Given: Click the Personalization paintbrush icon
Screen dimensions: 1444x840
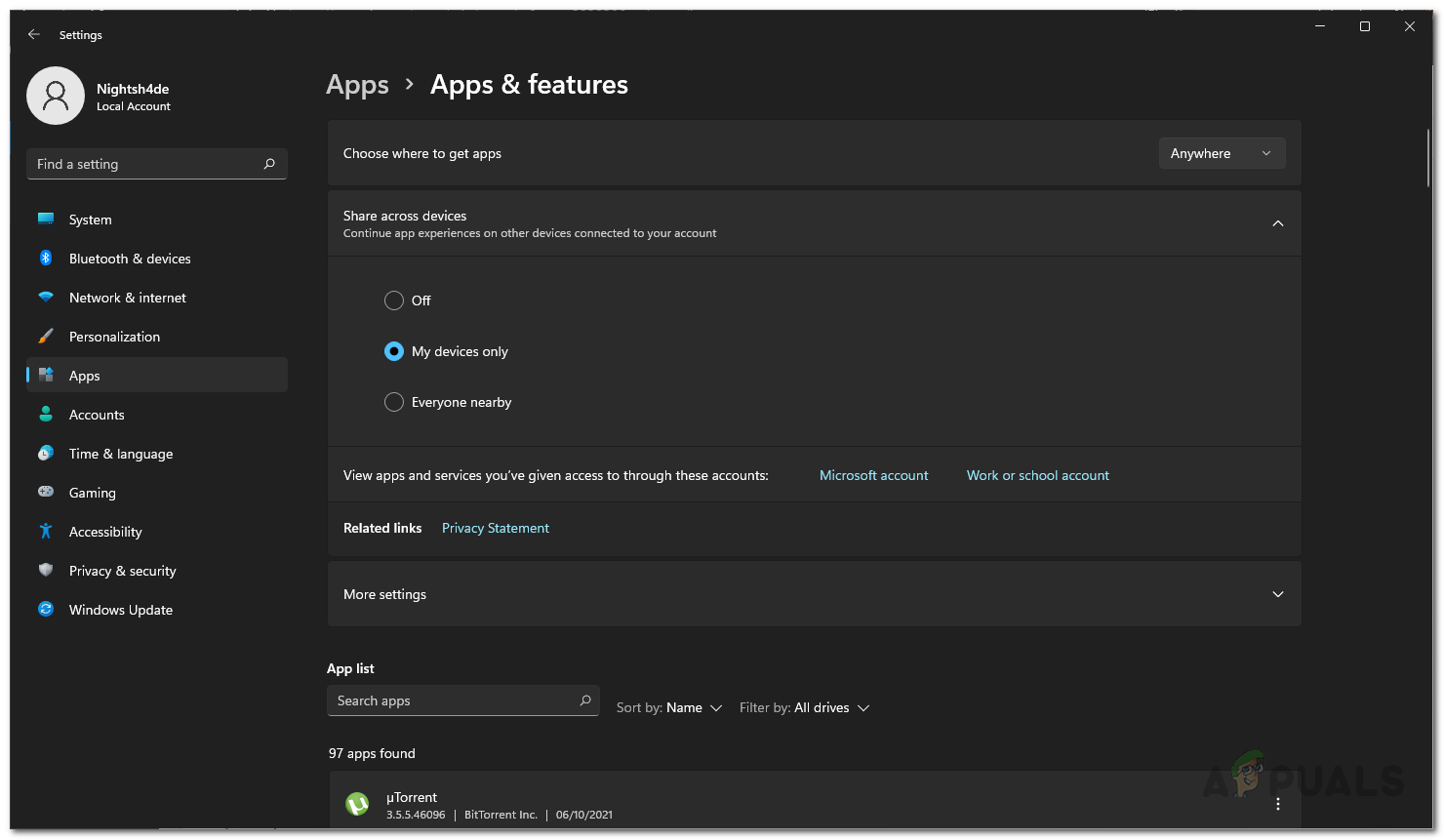Looking at the screenshot, I should pyautogui.click(x=46, y=337).
